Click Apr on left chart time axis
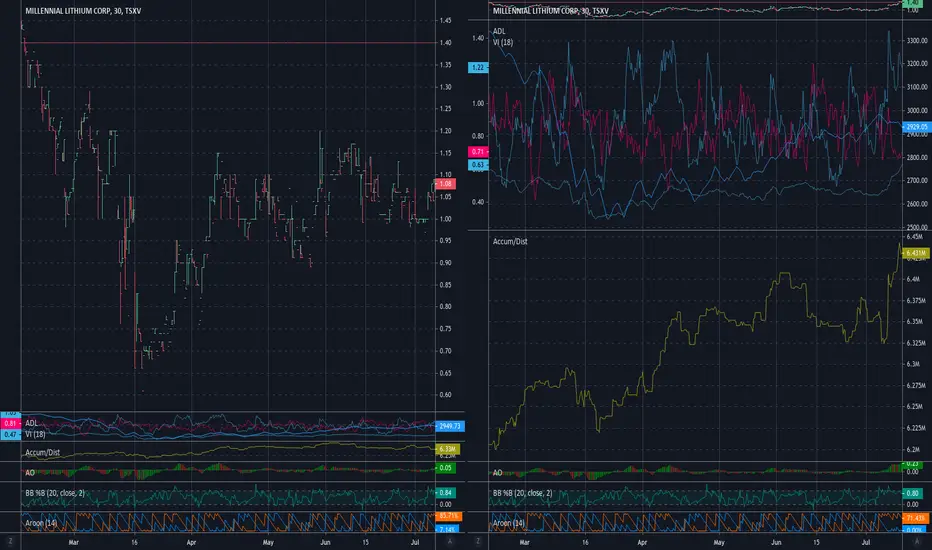The height and width of the screenshot is (550, 932). 191,542
